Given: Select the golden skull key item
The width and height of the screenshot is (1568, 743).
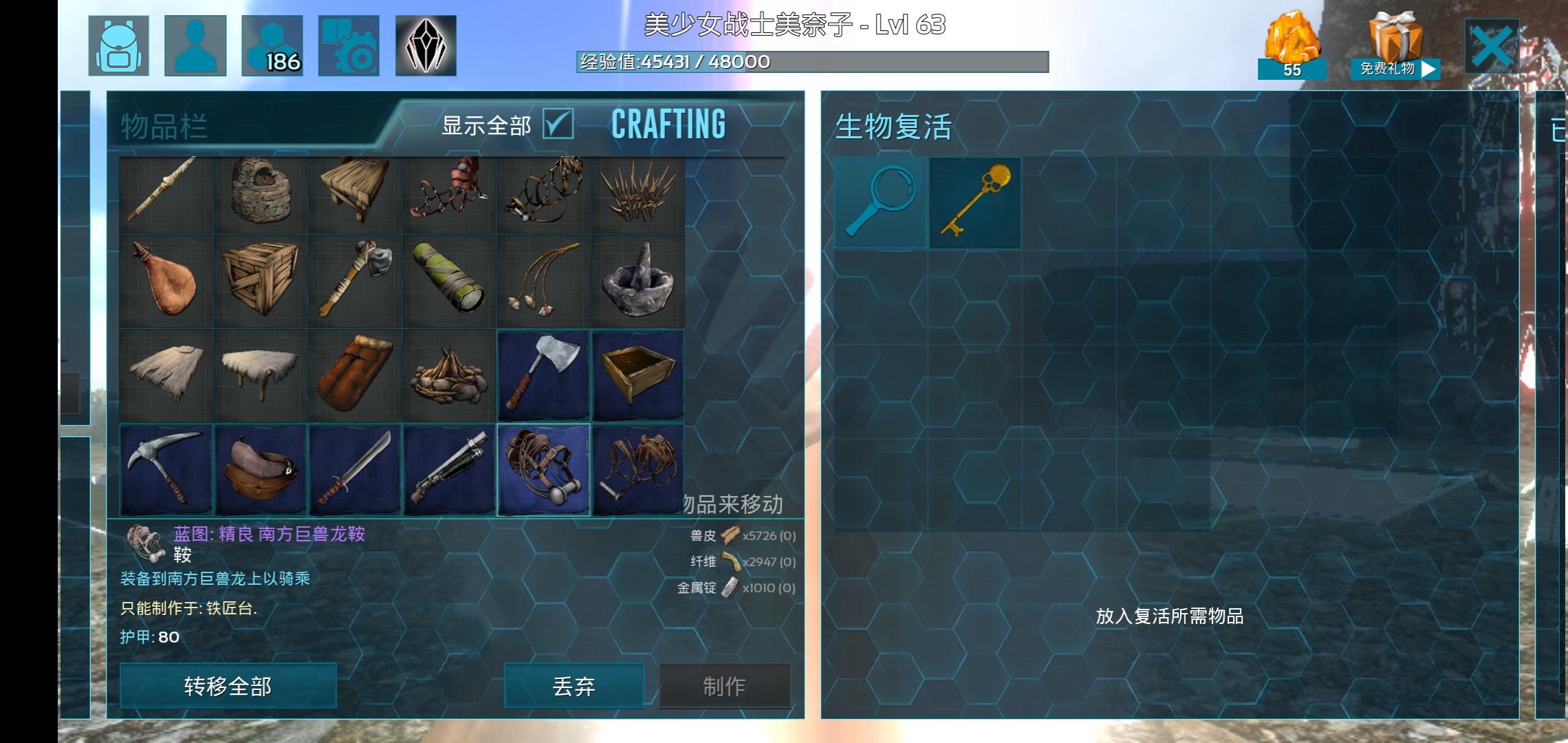Looking at the screenshot, I should coord(975,203).
